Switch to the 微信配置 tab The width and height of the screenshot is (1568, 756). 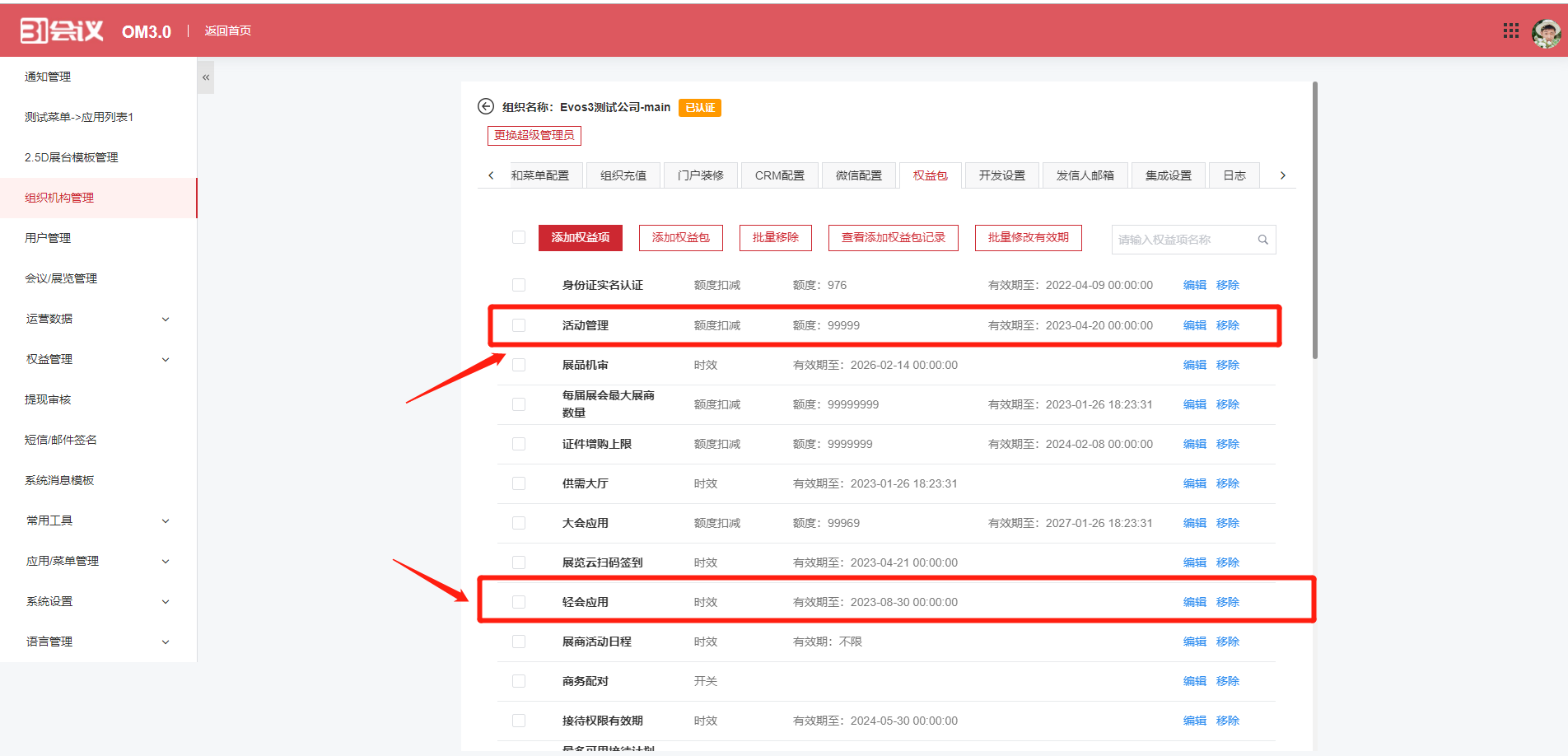(x=859, y=175)
